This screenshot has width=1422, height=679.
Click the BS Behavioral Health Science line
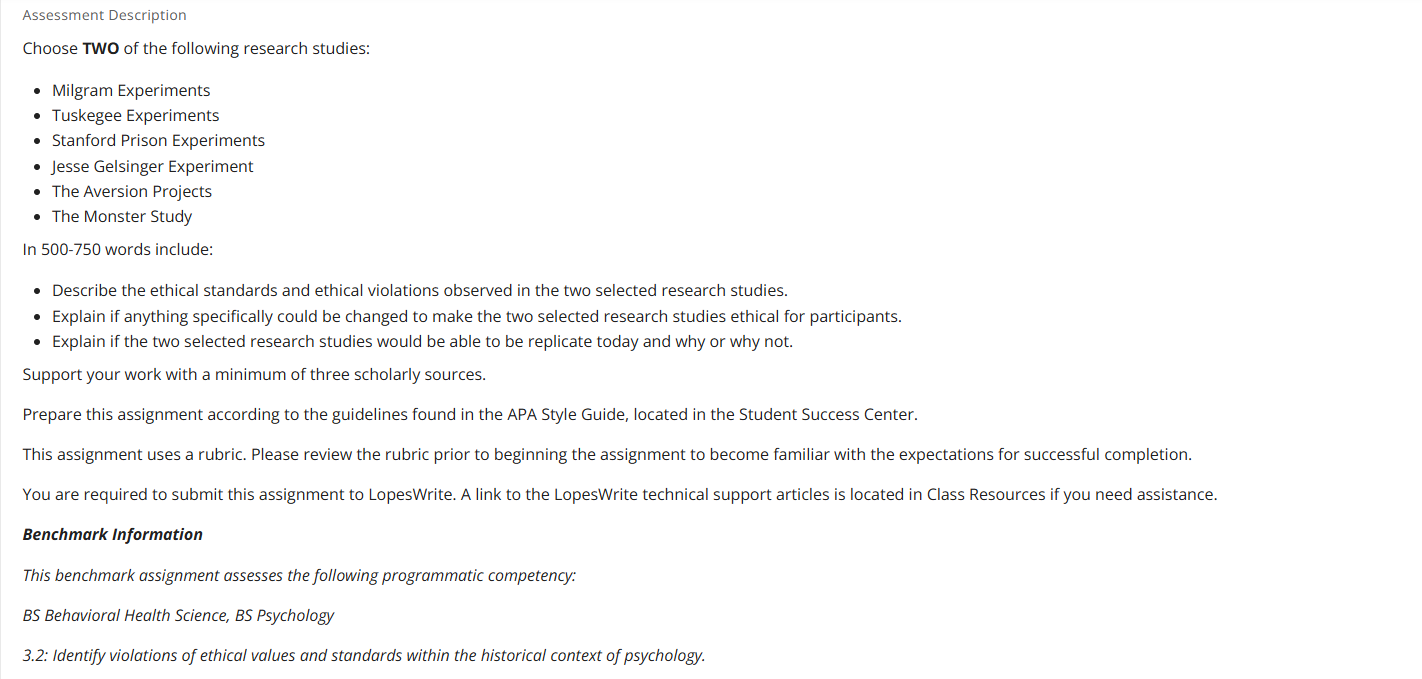pyautogui.click(x=178, y=615)
